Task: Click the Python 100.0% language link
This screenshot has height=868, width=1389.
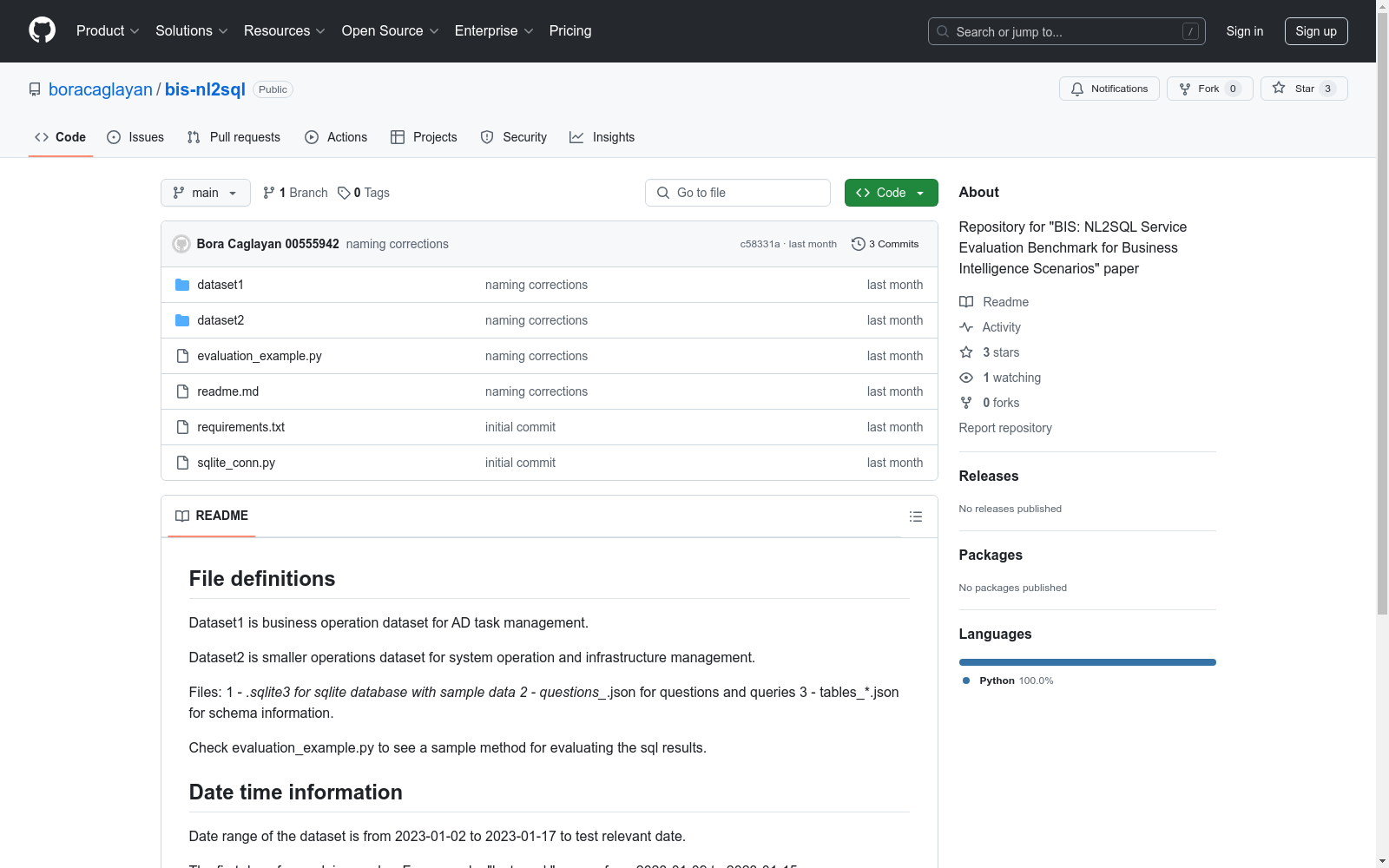Action: pos(1009,681)
